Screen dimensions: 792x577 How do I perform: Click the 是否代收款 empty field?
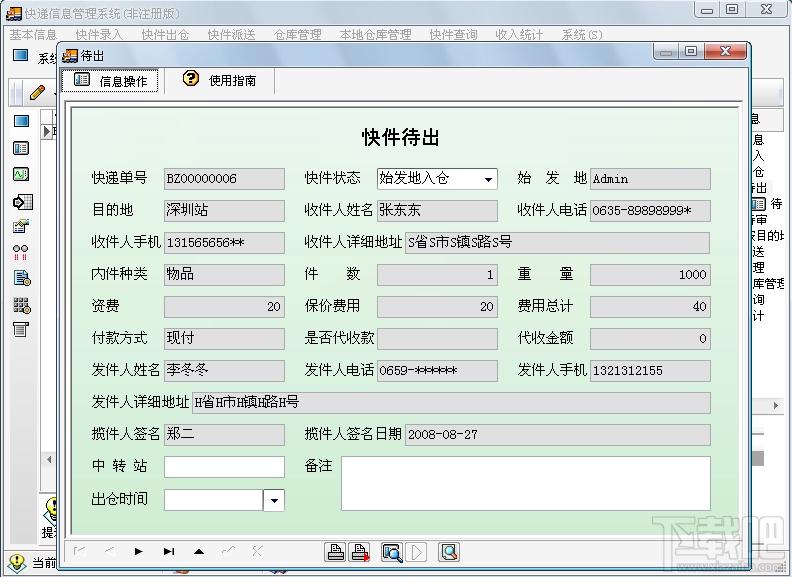437,339
